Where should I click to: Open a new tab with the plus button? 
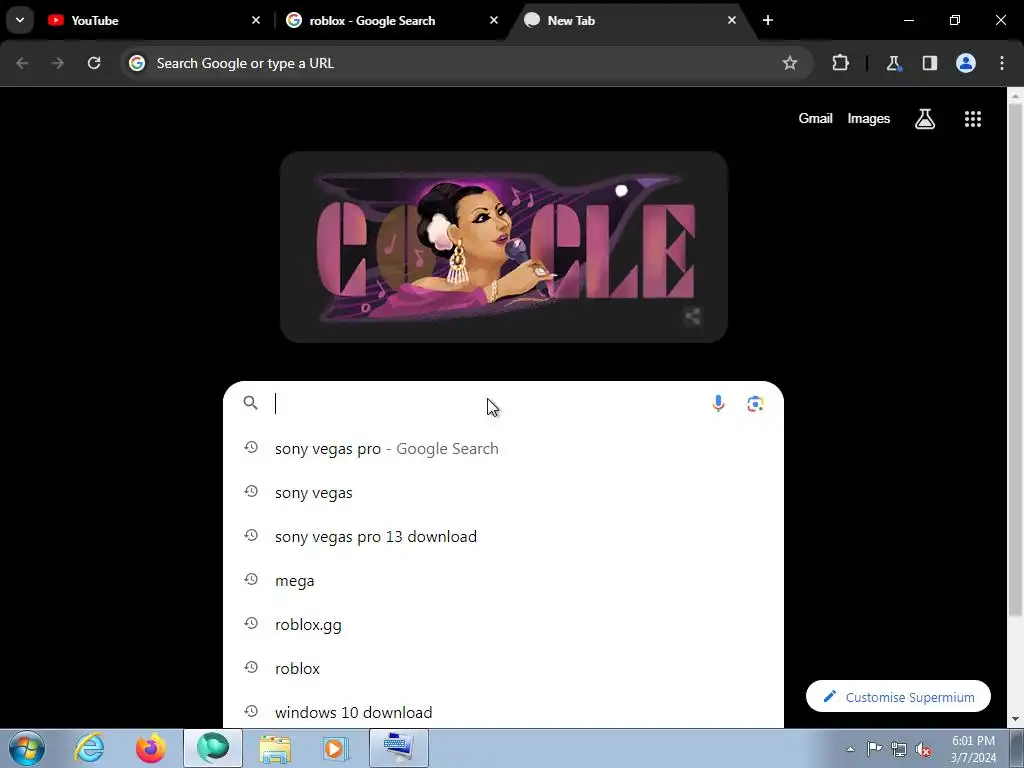(x=768, y=20)
